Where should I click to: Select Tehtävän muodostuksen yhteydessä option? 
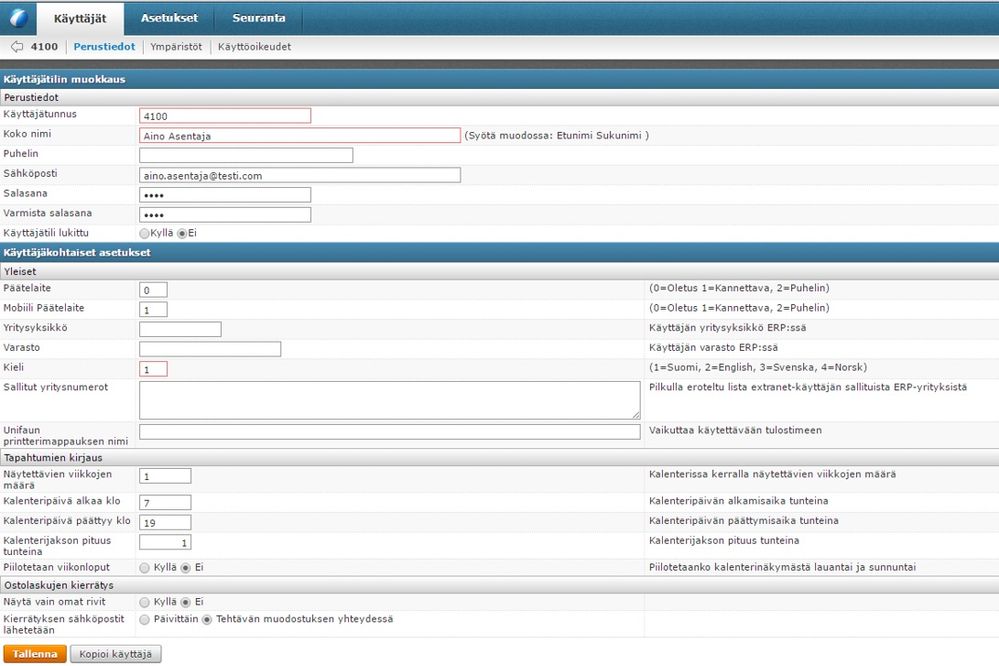(207, 619)
